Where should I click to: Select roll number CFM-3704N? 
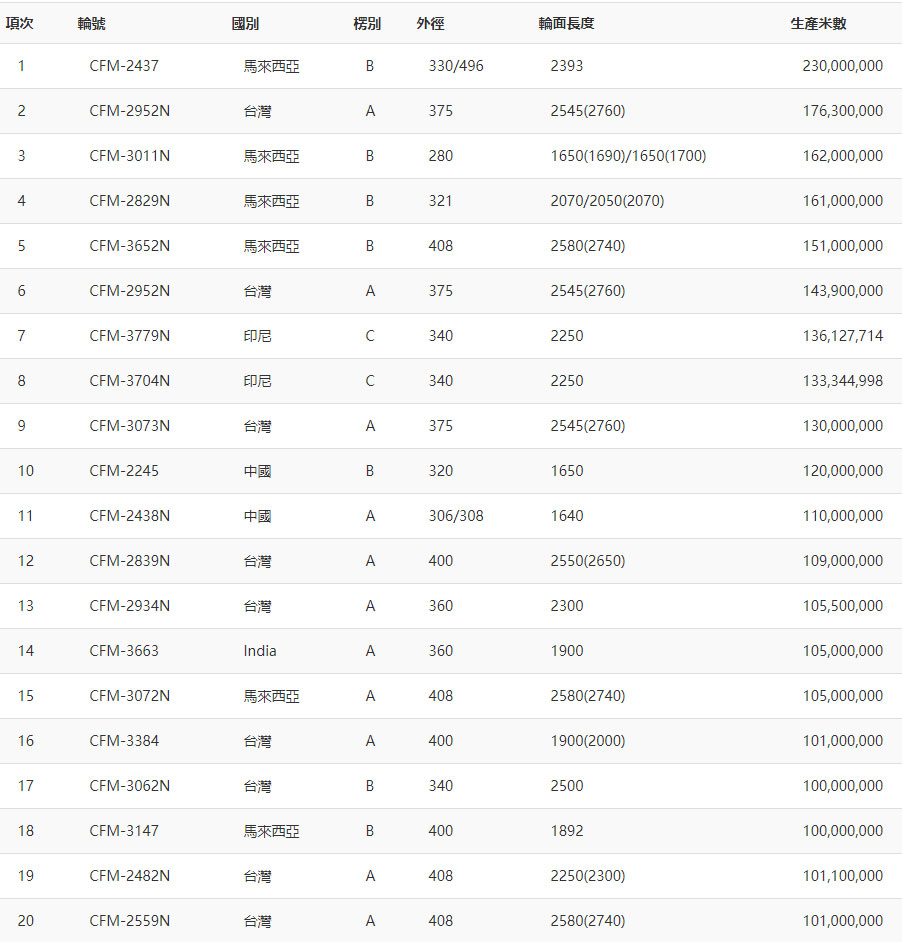130,380
